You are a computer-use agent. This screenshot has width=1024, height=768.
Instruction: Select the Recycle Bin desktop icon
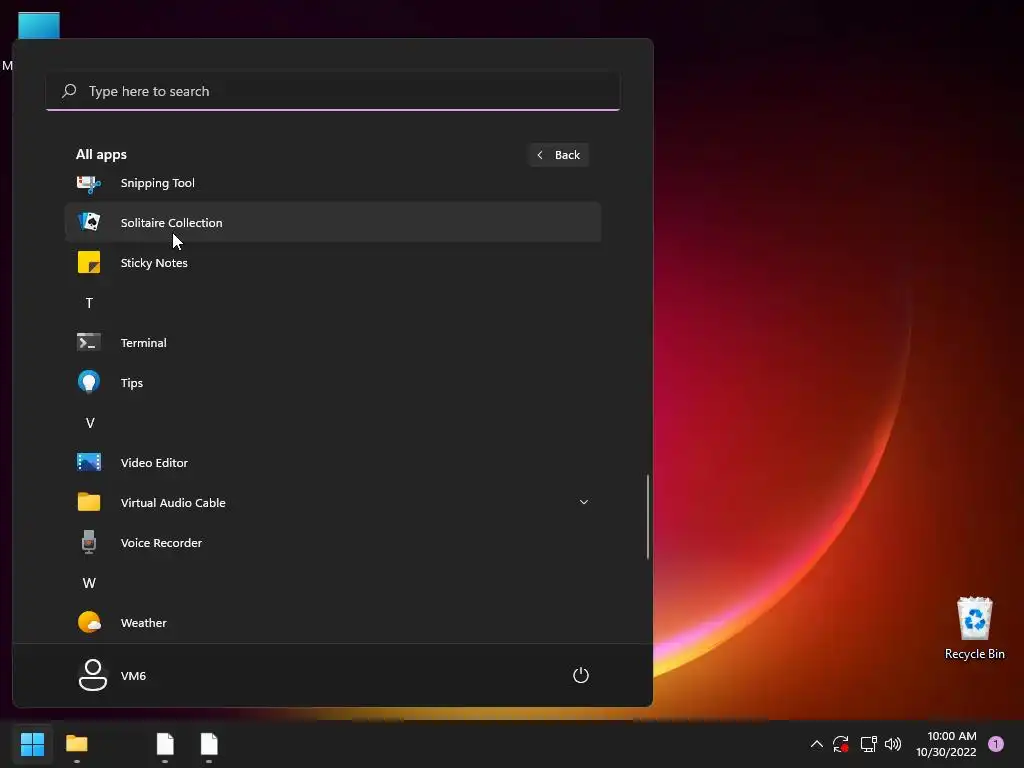[974, 628]
